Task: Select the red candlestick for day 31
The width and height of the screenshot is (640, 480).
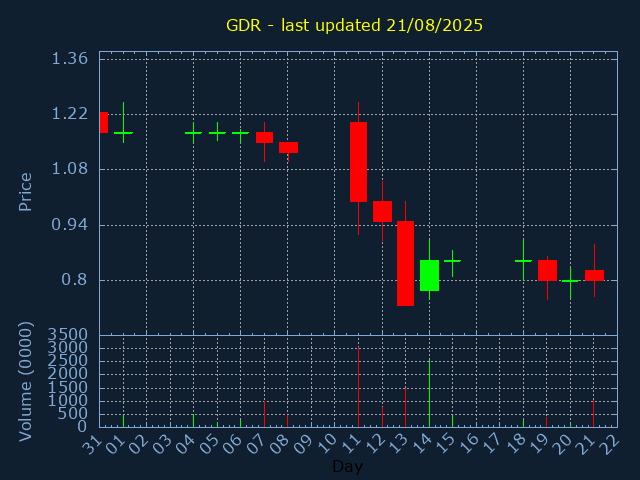Action: coord(104,122)
